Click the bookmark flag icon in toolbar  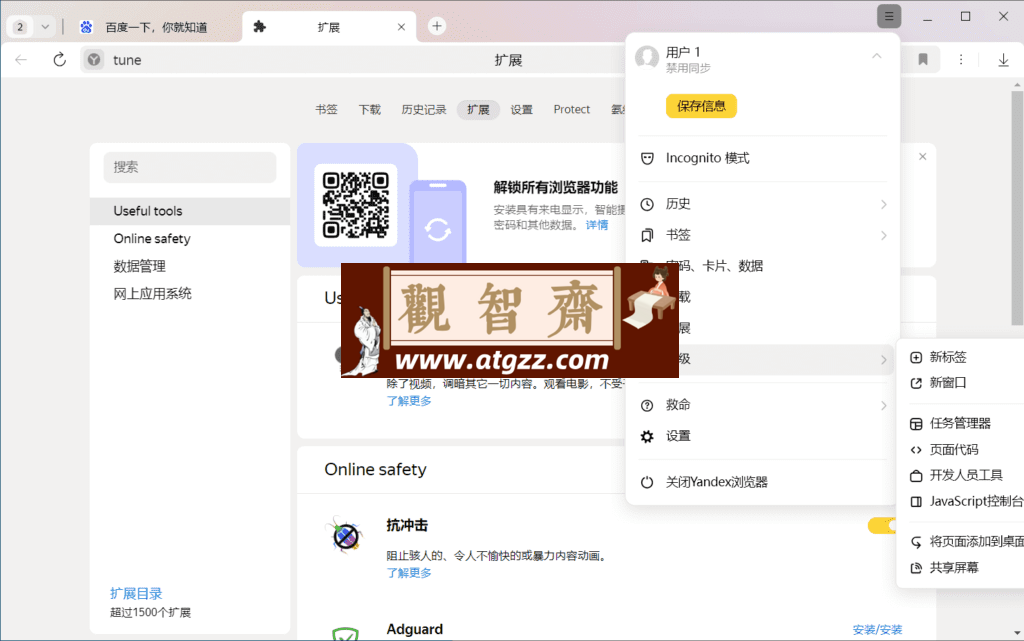pos(923,60)
